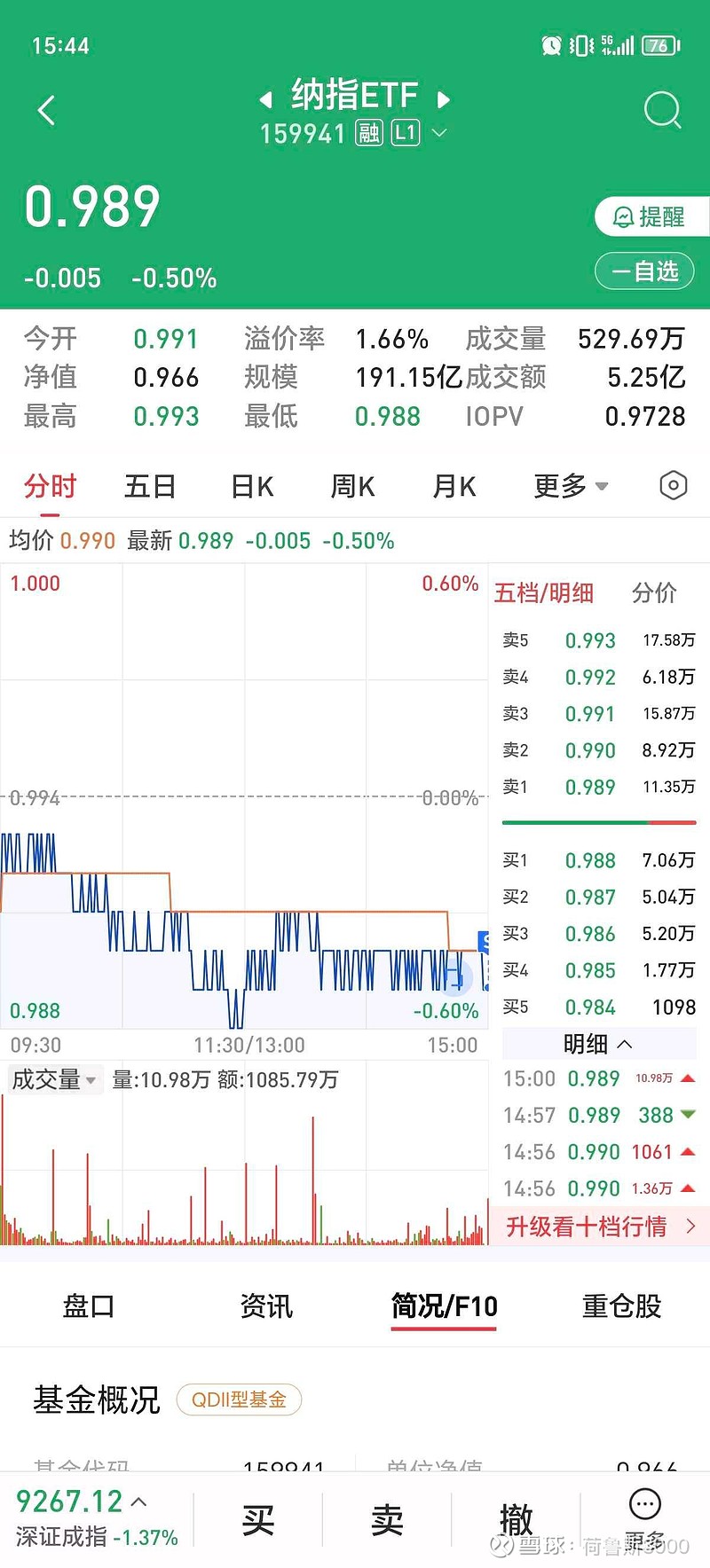Screen dimensions: 710x1568
Task: Remove stock from watchlist via 一自选
Action: [x=644, y=271]
